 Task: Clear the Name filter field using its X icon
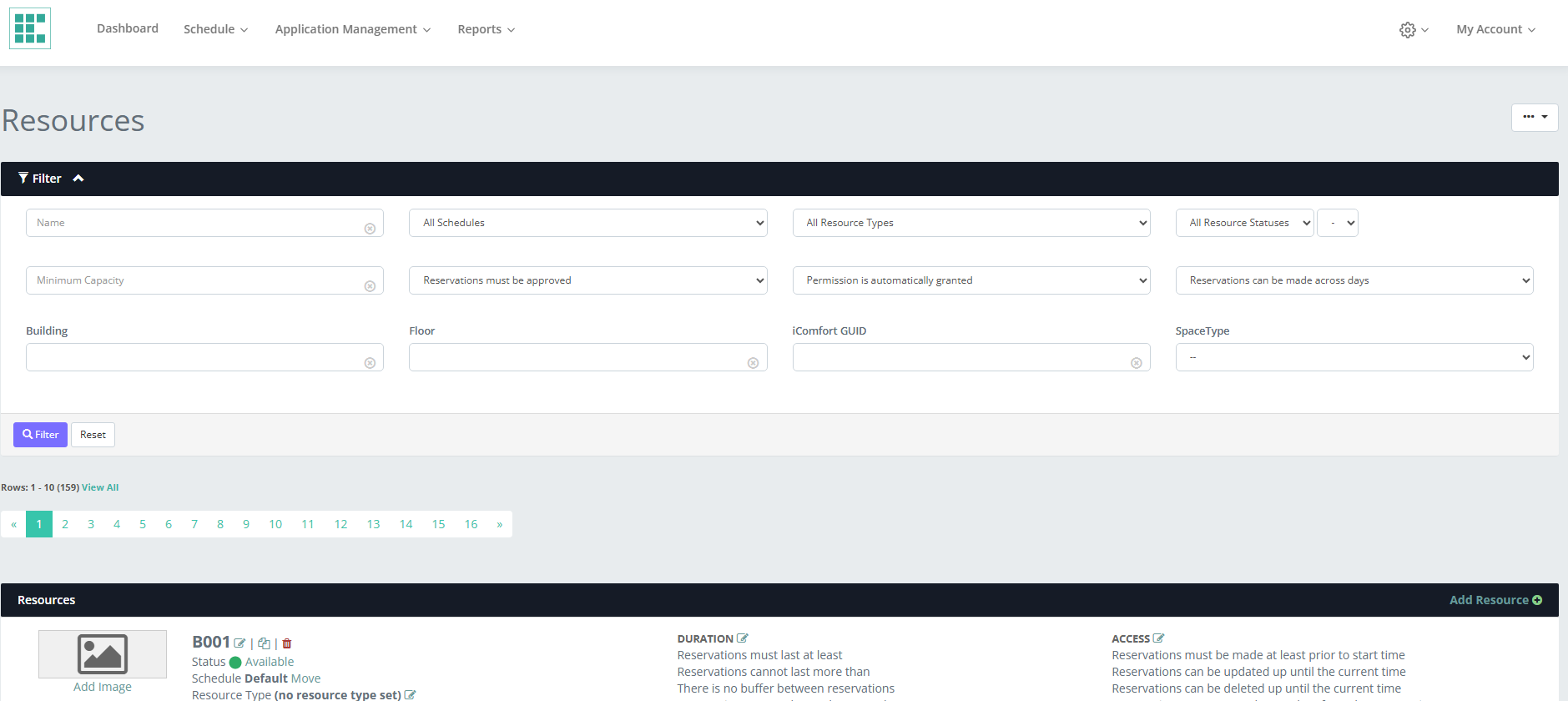pos(370,229)
